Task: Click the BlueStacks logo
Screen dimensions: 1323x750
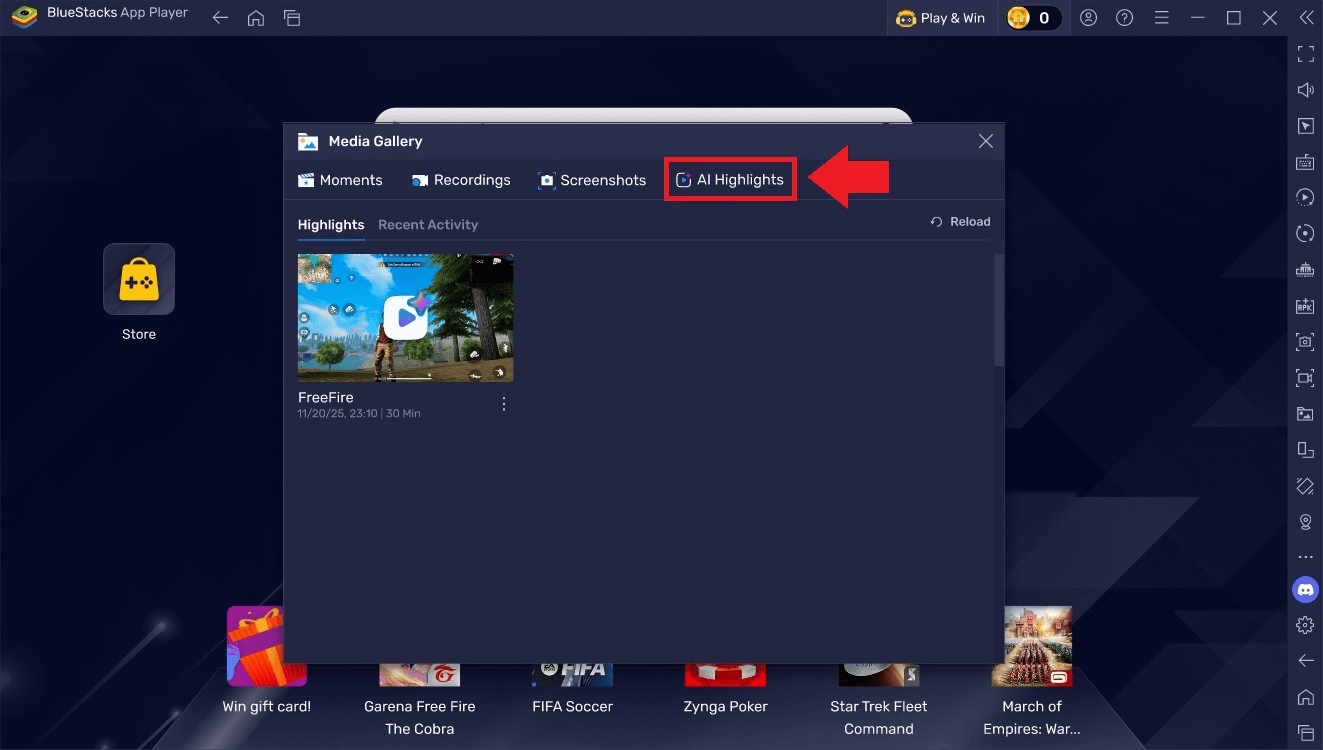Action: point(24,18)
